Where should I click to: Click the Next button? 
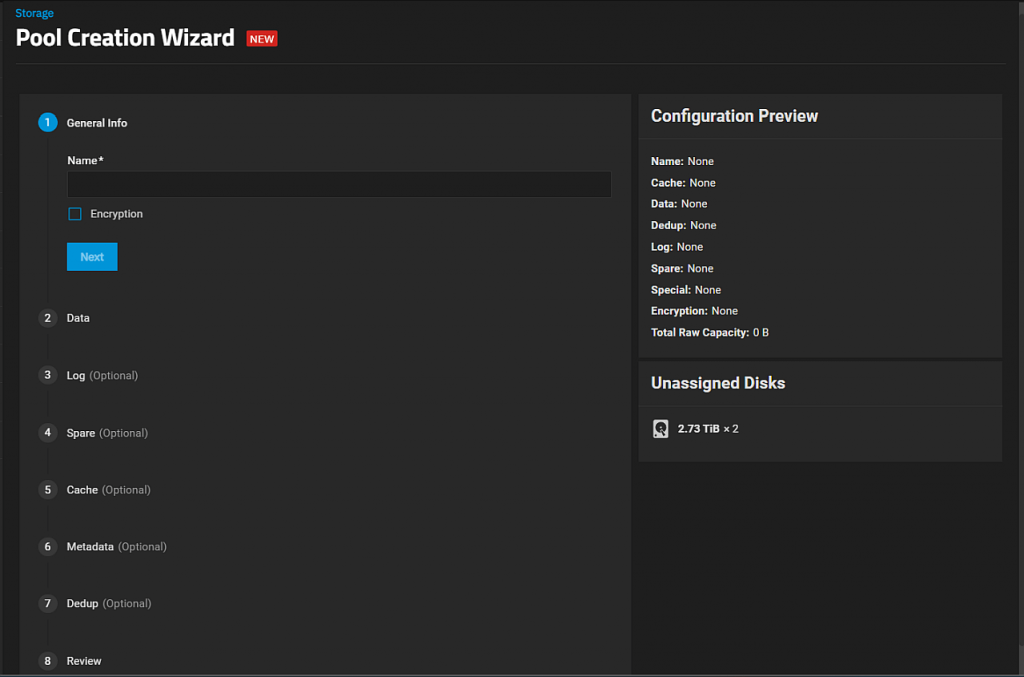pos(92,257)
